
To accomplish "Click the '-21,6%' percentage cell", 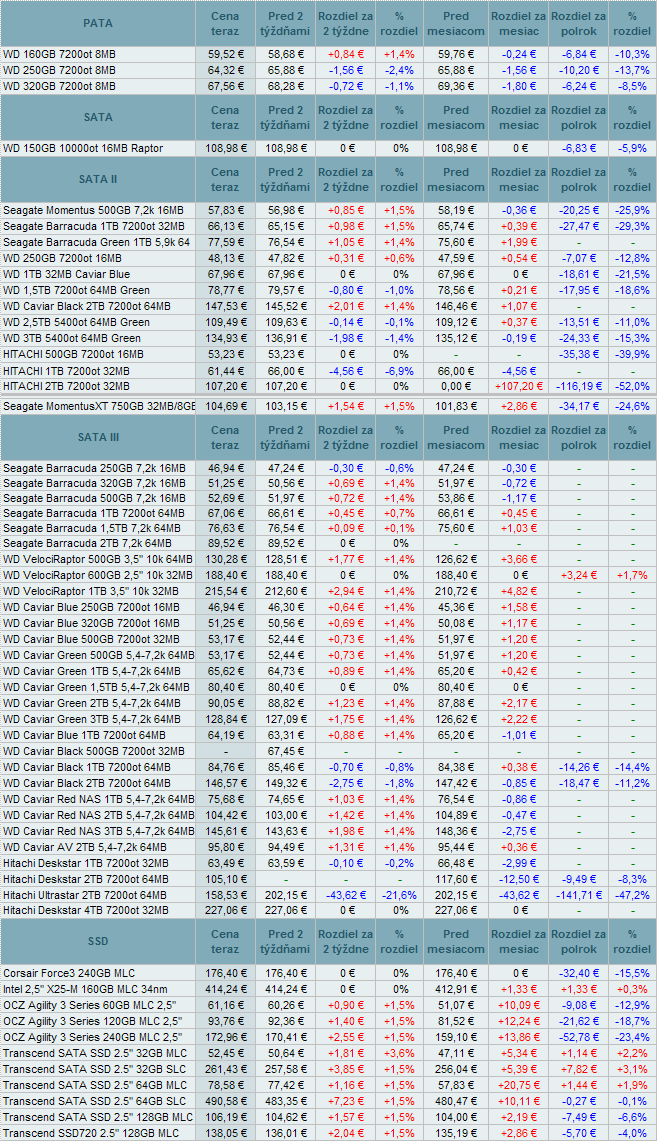I will click(399, 895).
